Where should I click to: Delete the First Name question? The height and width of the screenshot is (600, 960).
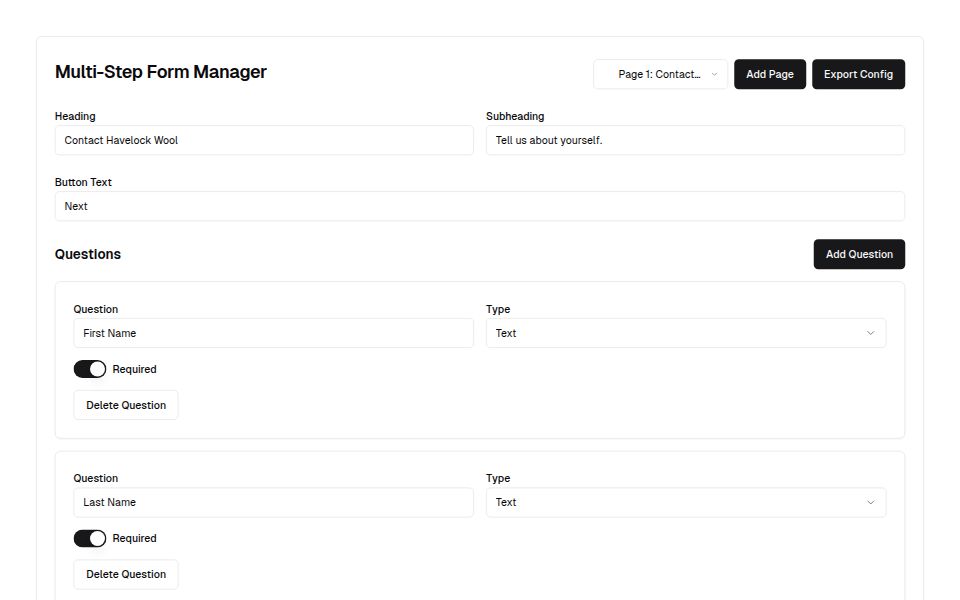(x=126, y=405)
